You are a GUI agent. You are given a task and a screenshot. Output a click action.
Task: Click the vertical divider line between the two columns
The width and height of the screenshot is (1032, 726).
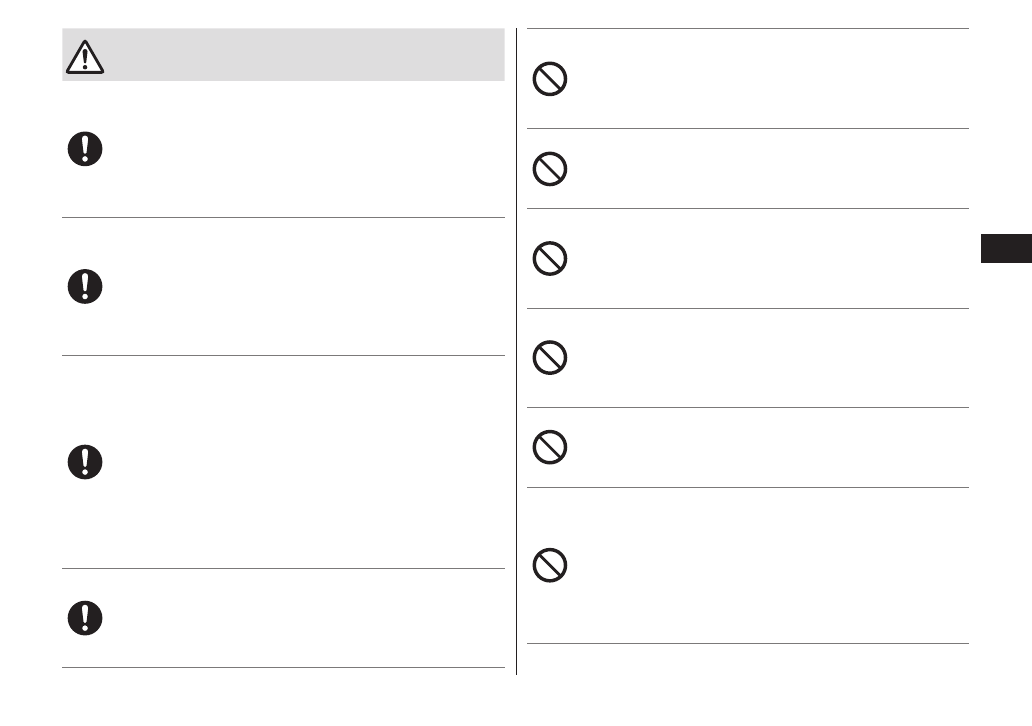[x=516, y=350]
